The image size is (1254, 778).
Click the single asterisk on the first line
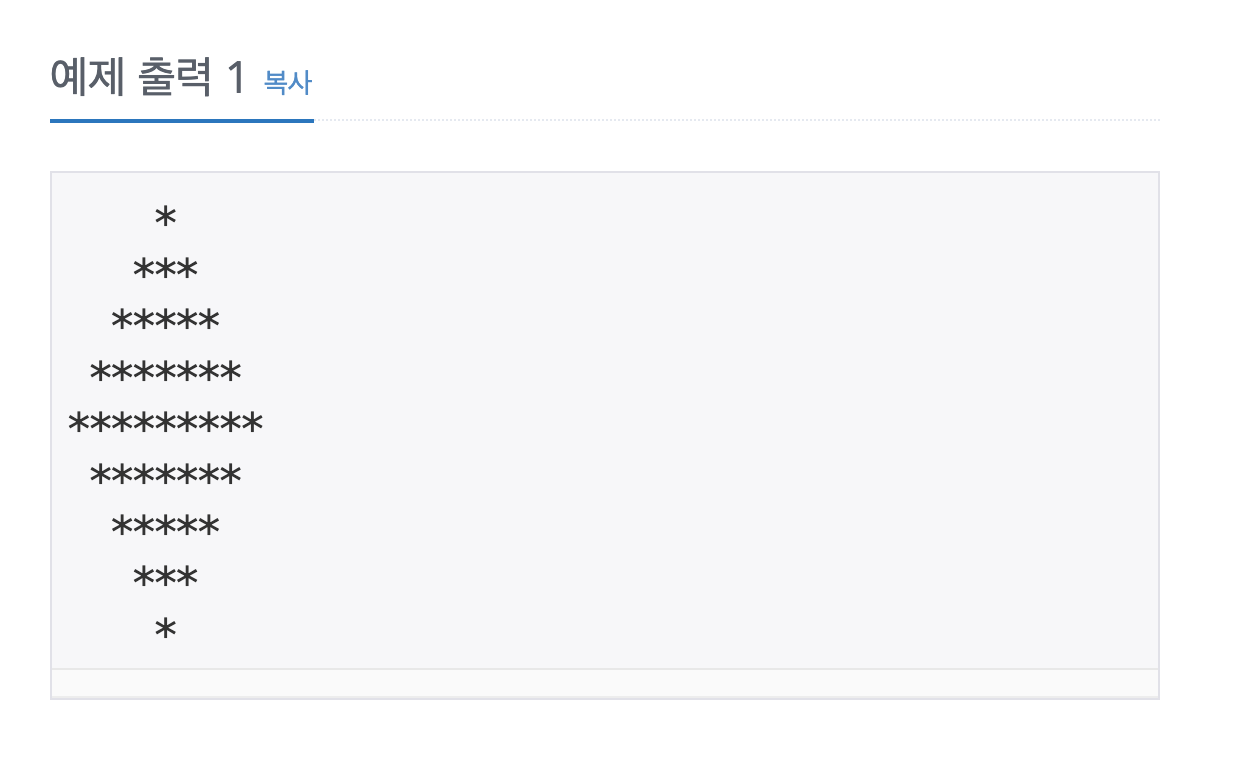tap(165, 214)
